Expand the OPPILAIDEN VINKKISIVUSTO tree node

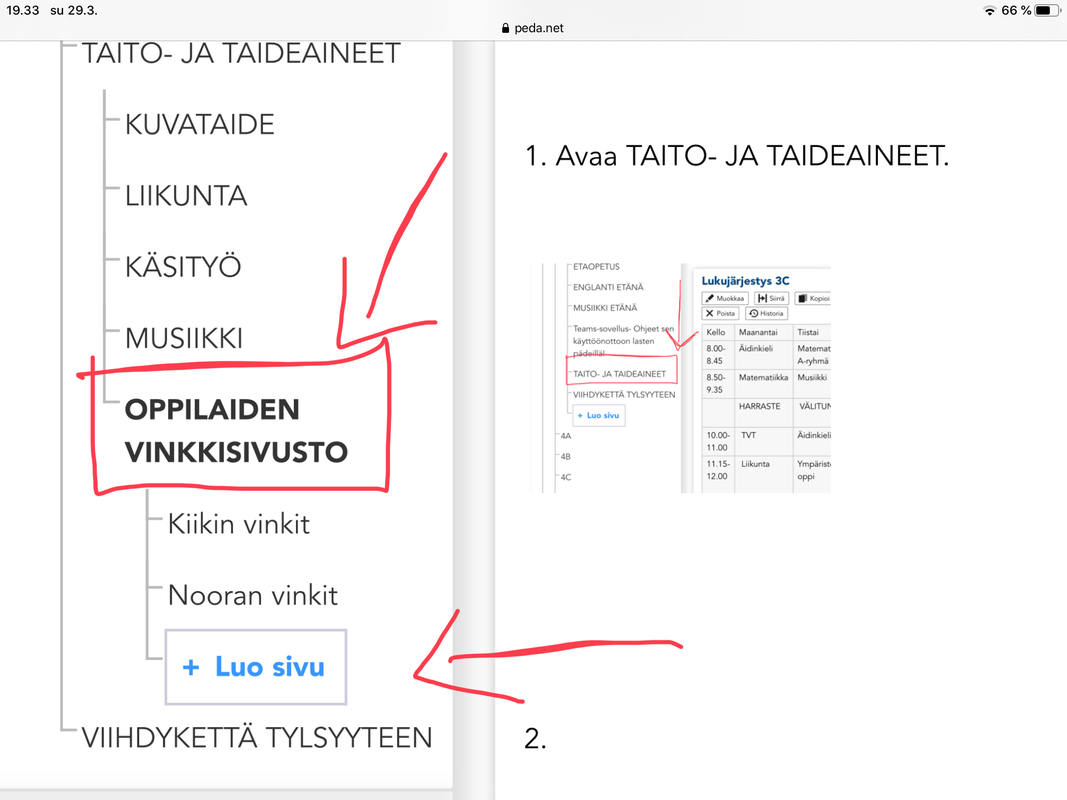point(235,431)
